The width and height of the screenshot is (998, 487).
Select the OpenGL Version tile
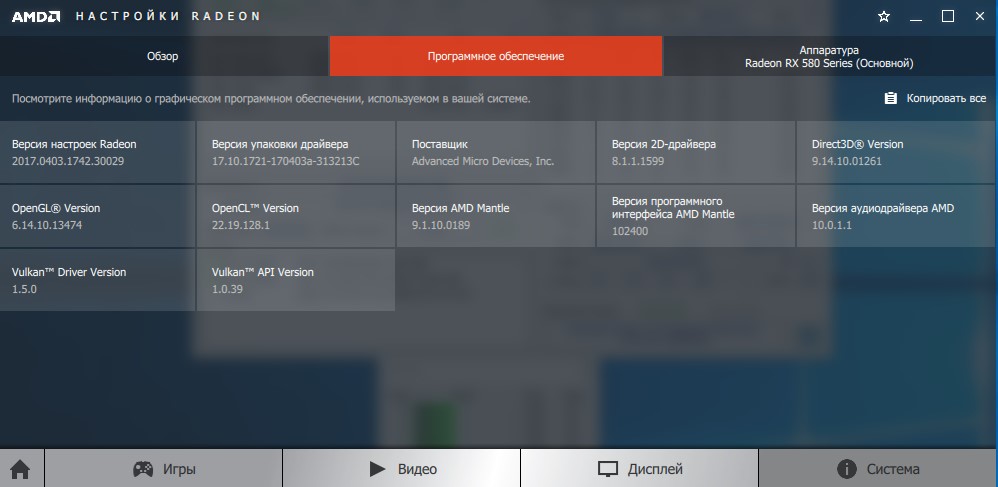point(97,216)
